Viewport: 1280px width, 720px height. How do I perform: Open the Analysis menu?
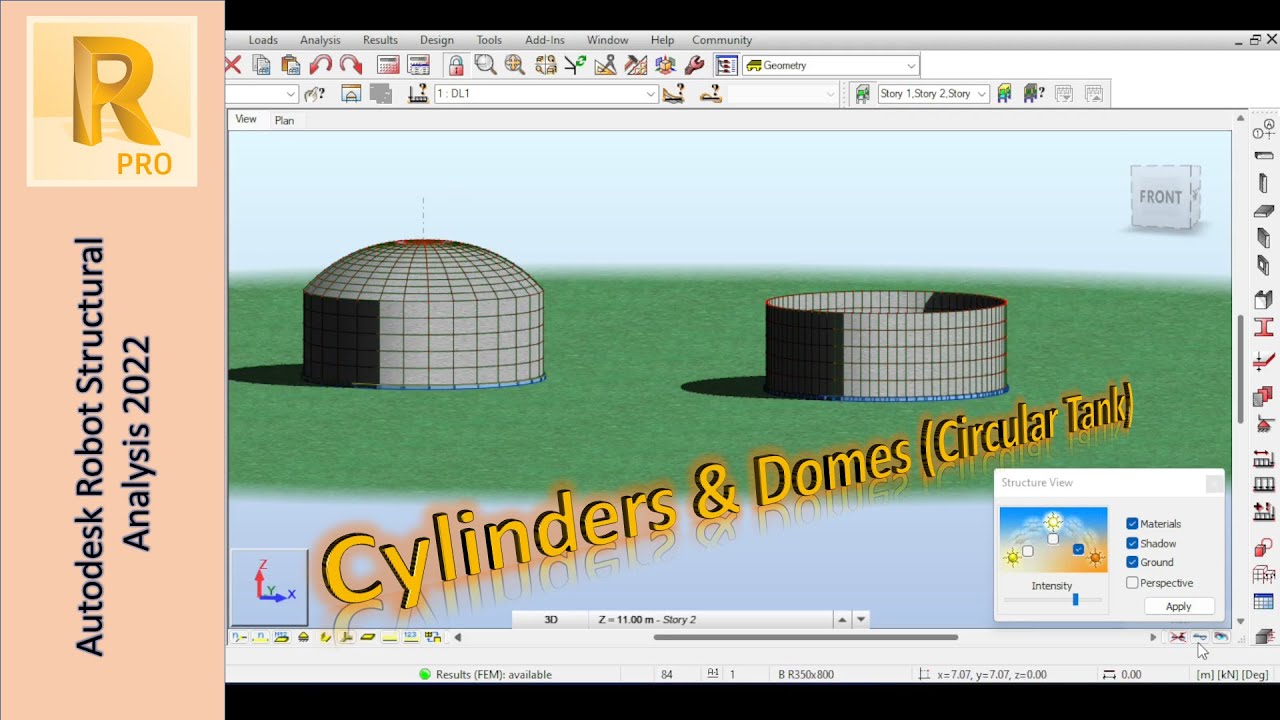tap(320, 40)
